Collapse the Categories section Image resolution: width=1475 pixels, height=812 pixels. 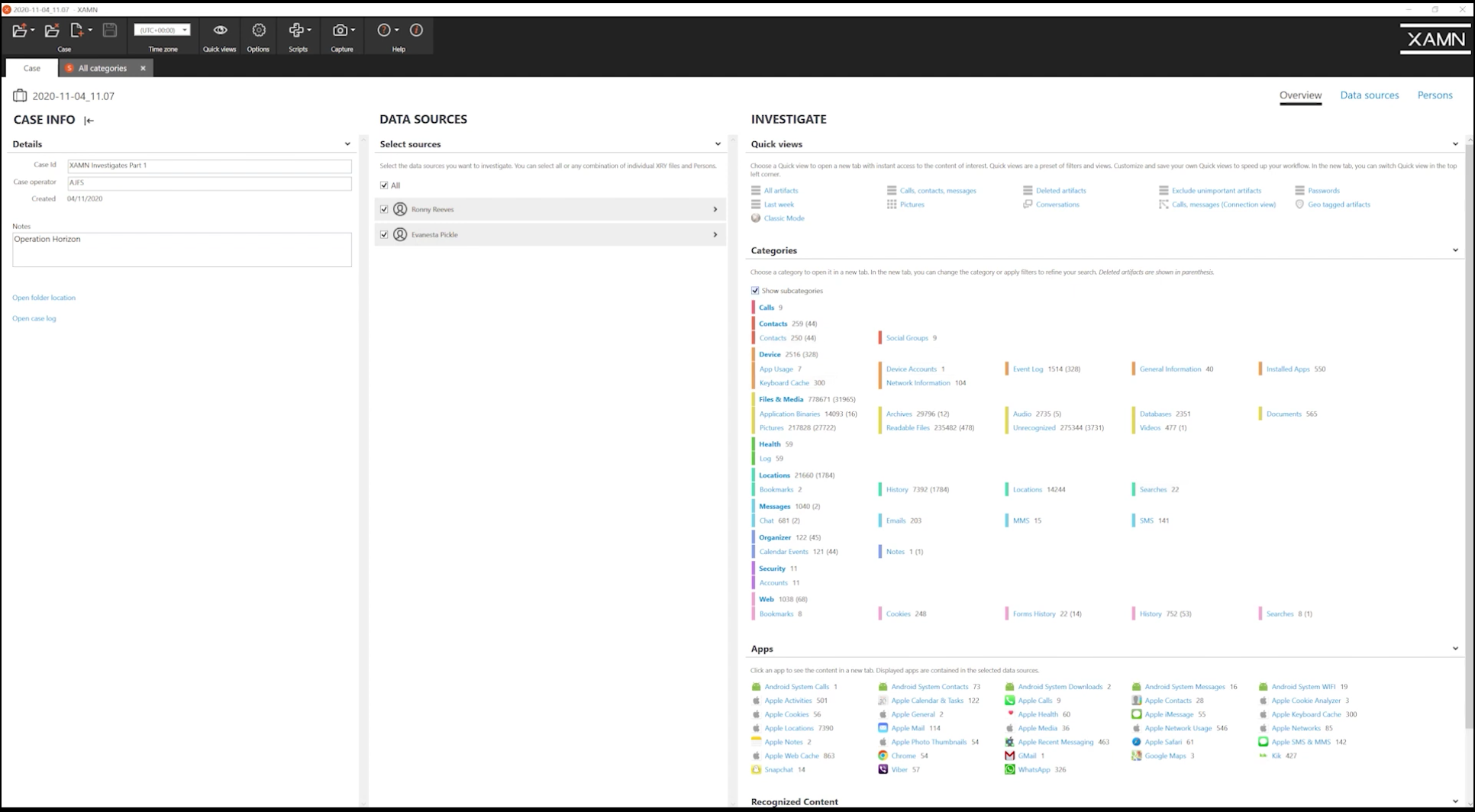pos(1455,250)
